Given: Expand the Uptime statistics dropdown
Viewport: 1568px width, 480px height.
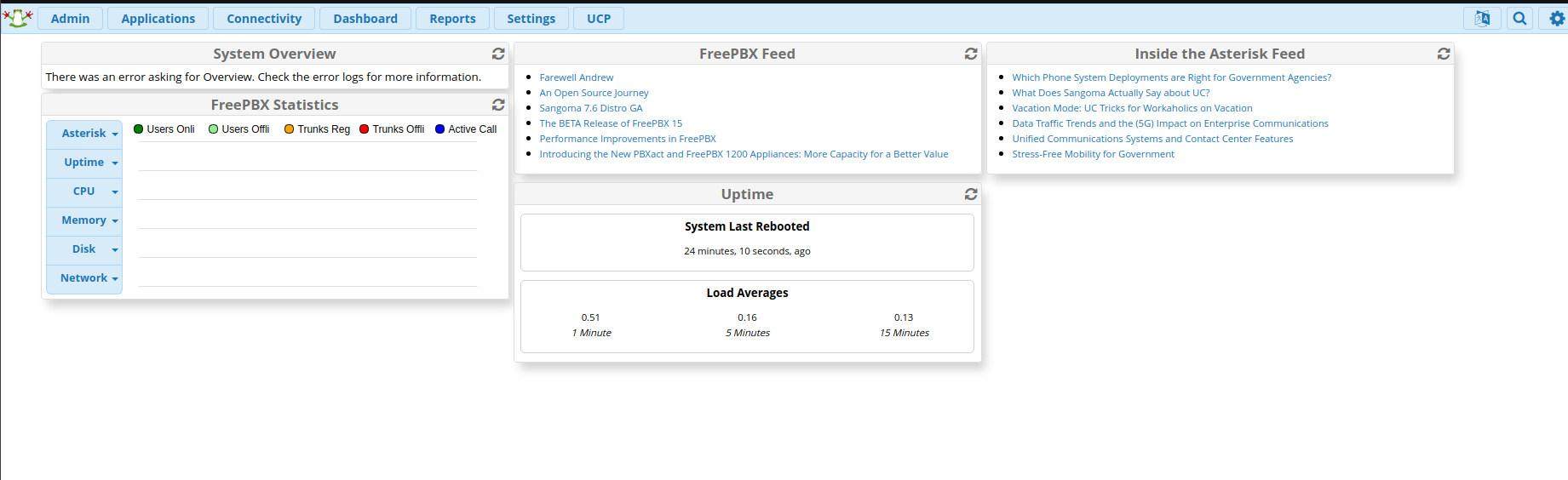Looking at the screenshot, I should click(84, 163).
